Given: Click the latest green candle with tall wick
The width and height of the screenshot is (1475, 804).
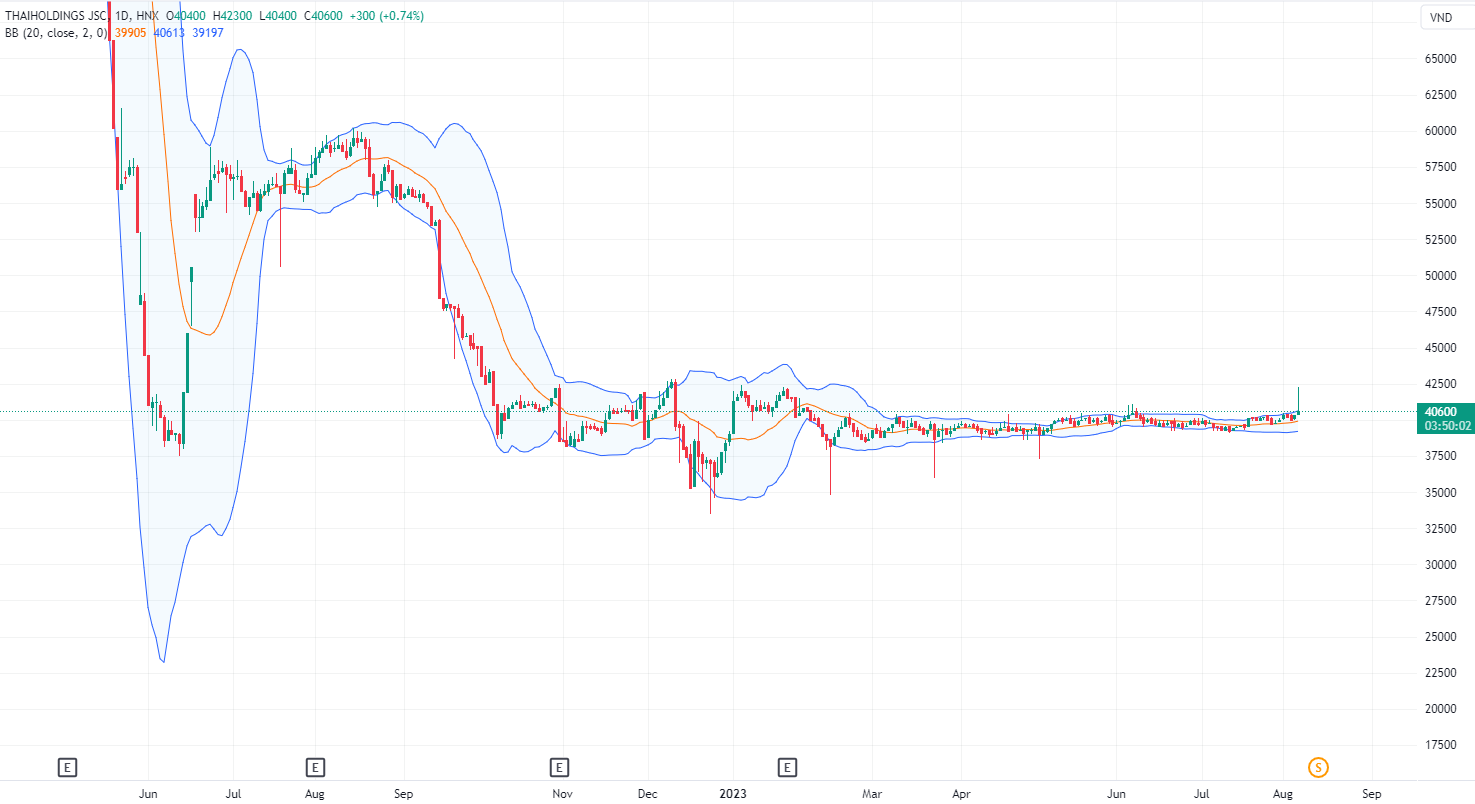Looking at the screenshot, I should click(x=1298, y=400).
